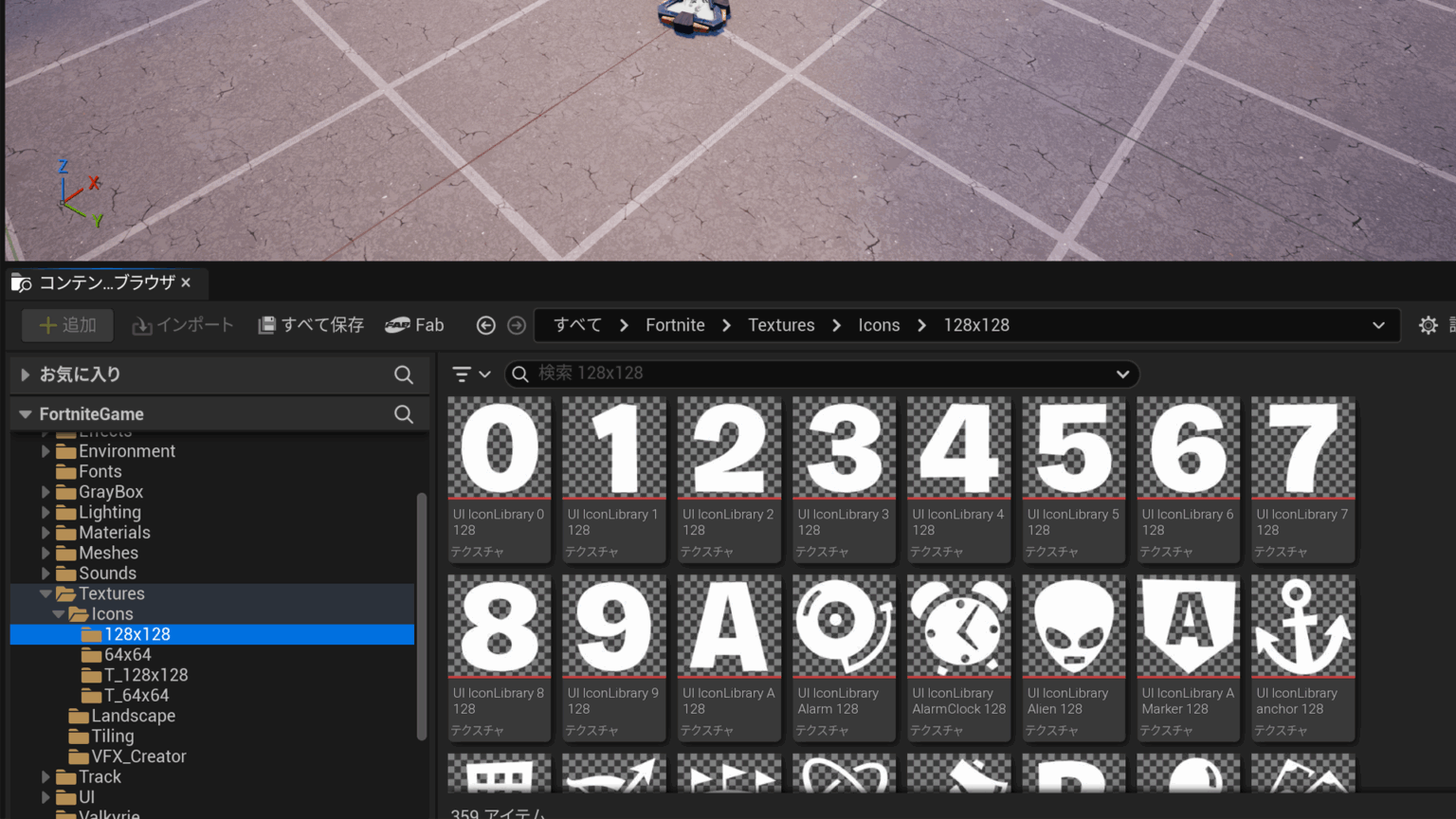Open the saved searches dropdown arrow

(x=1122, y=374)
